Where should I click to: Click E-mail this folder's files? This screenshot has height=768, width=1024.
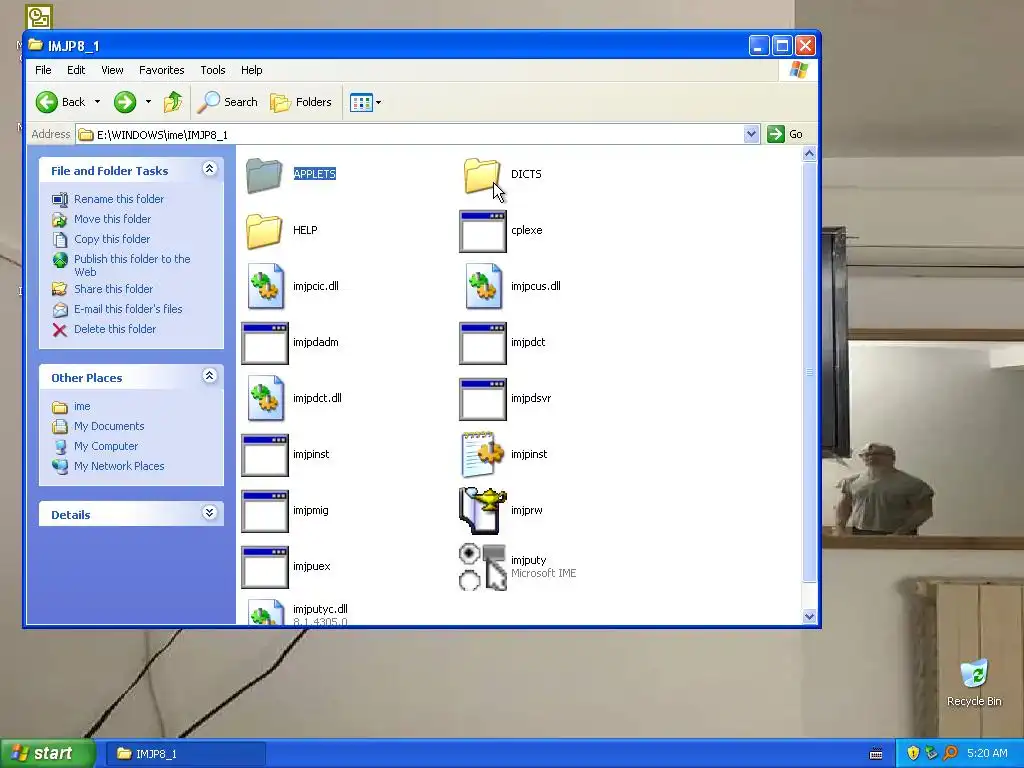tap(117, 309)
